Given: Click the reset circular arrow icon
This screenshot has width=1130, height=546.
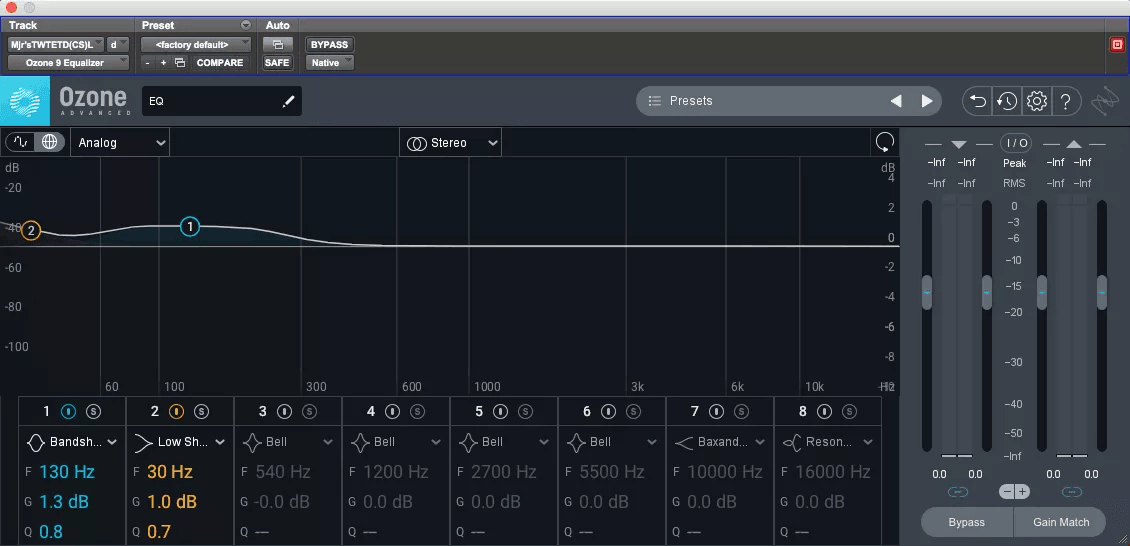Looking at the screenshot, I should [884, 143].
